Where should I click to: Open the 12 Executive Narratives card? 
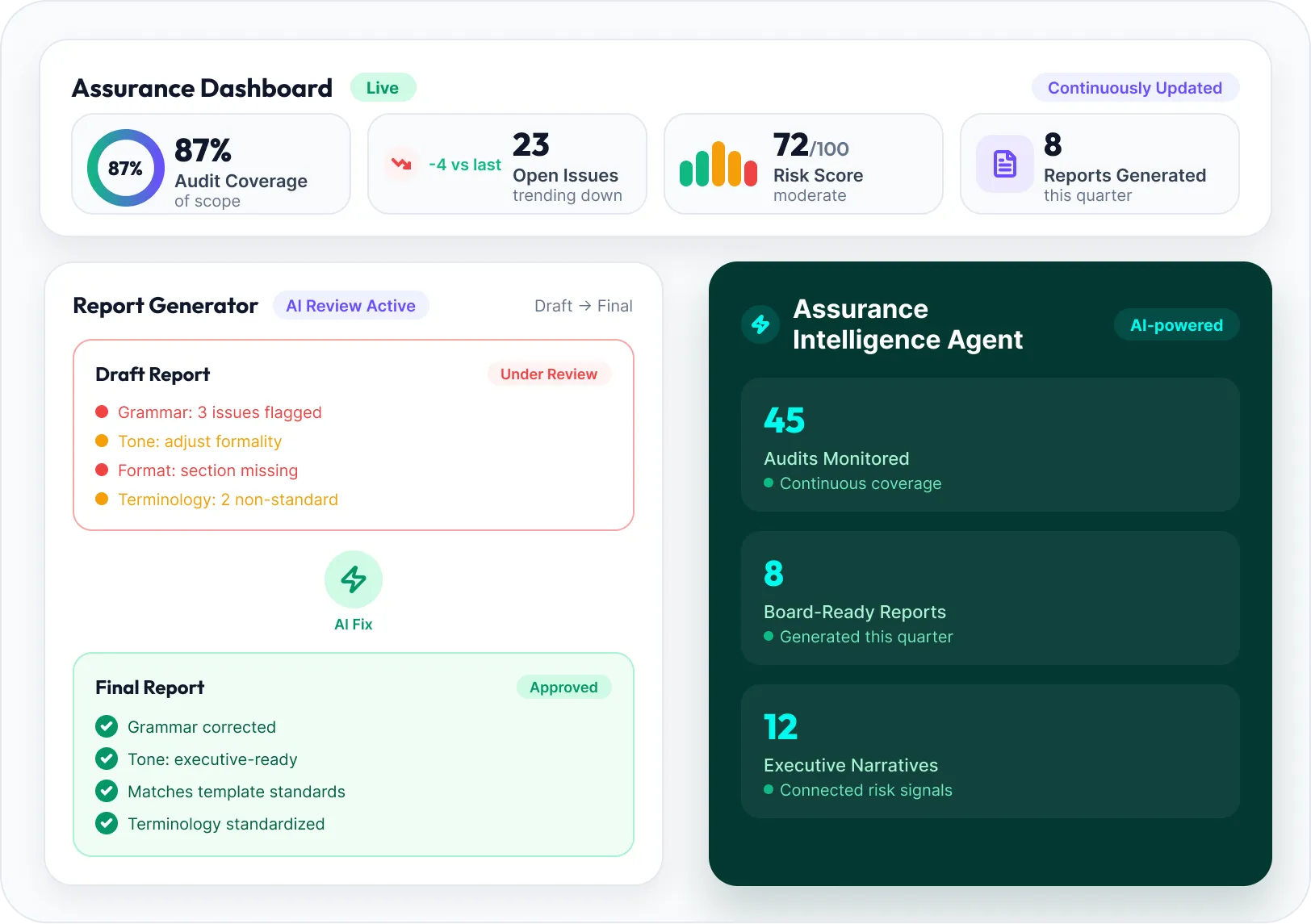(991, 751)
